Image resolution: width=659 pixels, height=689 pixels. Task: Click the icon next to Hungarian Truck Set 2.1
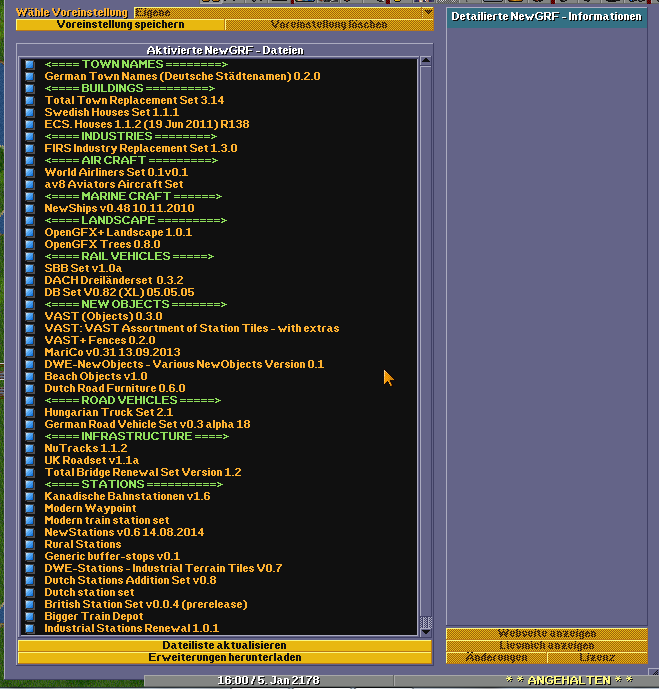(x=30, y=412)
